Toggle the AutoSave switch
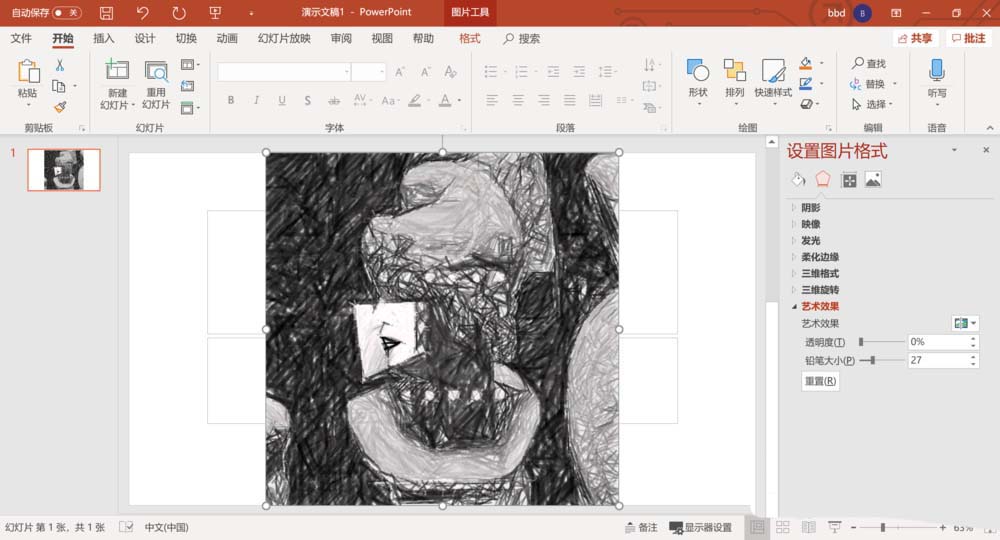 coord(66,13)
